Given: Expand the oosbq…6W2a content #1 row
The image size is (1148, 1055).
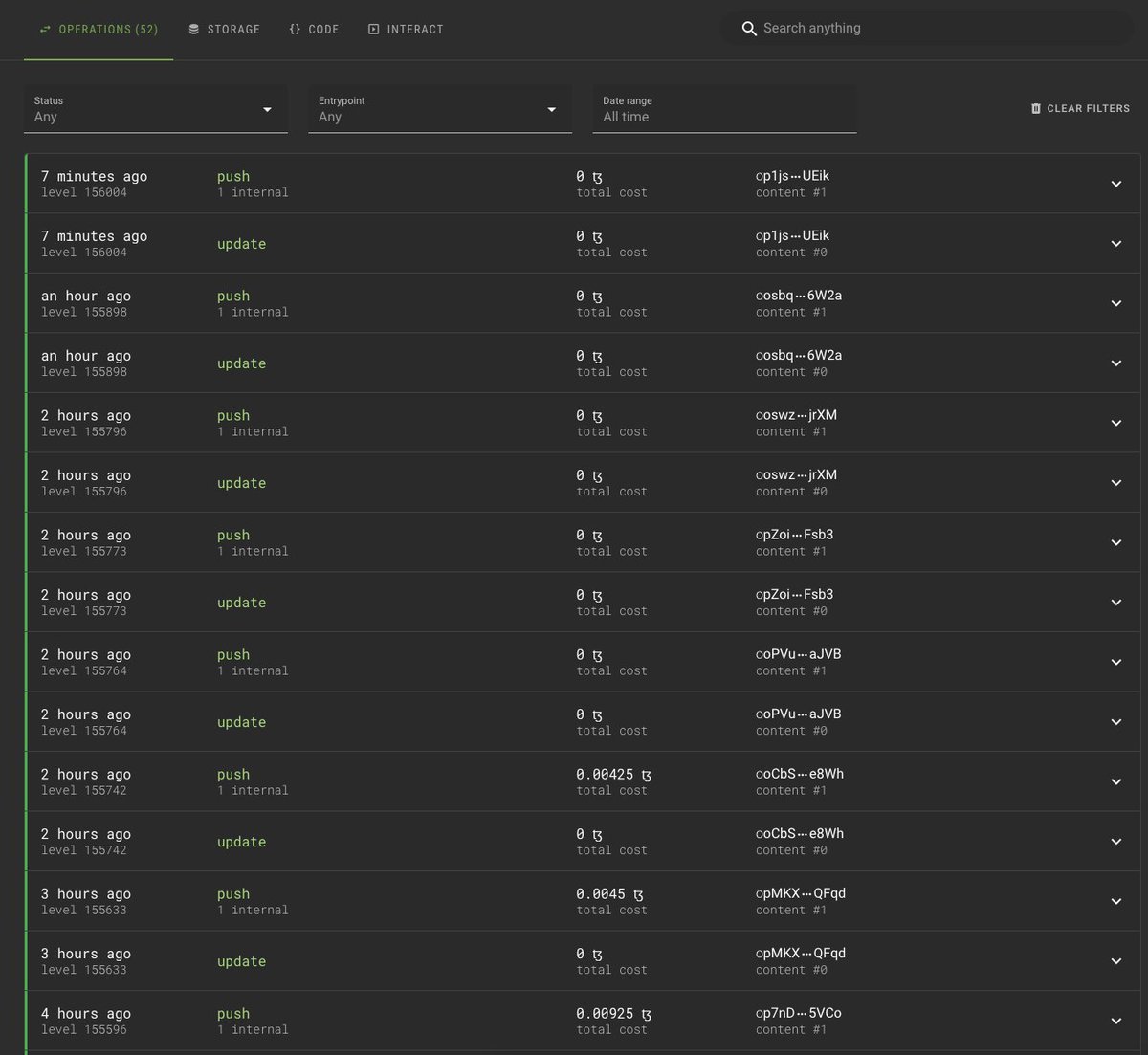Looking at the screenshot, I should pos(1115,303).
